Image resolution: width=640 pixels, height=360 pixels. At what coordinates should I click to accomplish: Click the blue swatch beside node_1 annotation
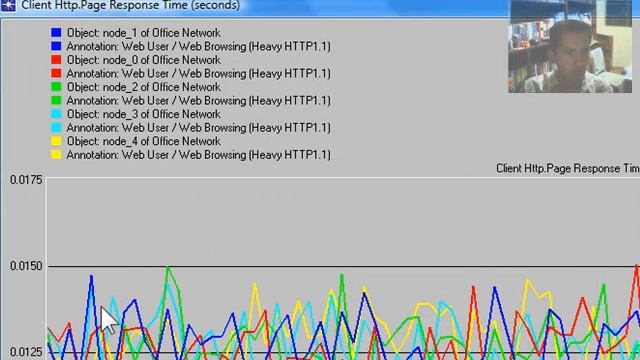[x=56, y=46]
